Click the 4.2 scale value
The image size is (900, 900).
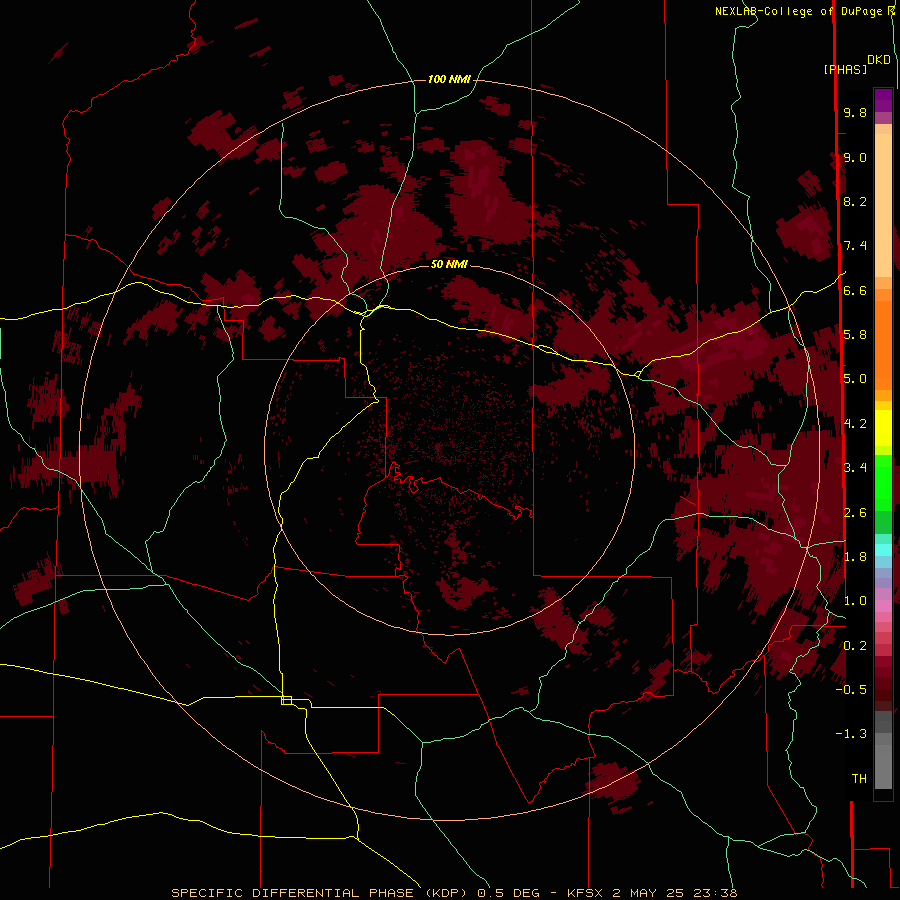coord(855,424)
